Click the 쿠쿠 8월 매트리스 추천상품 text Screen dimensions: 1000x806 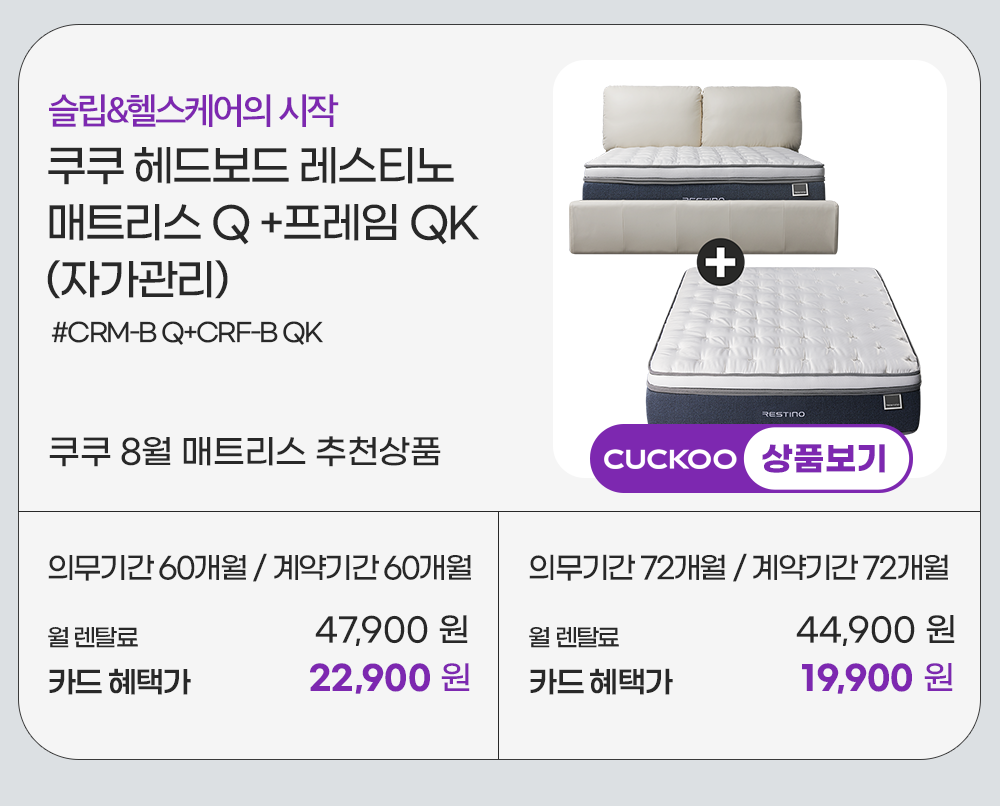point(245,451)
